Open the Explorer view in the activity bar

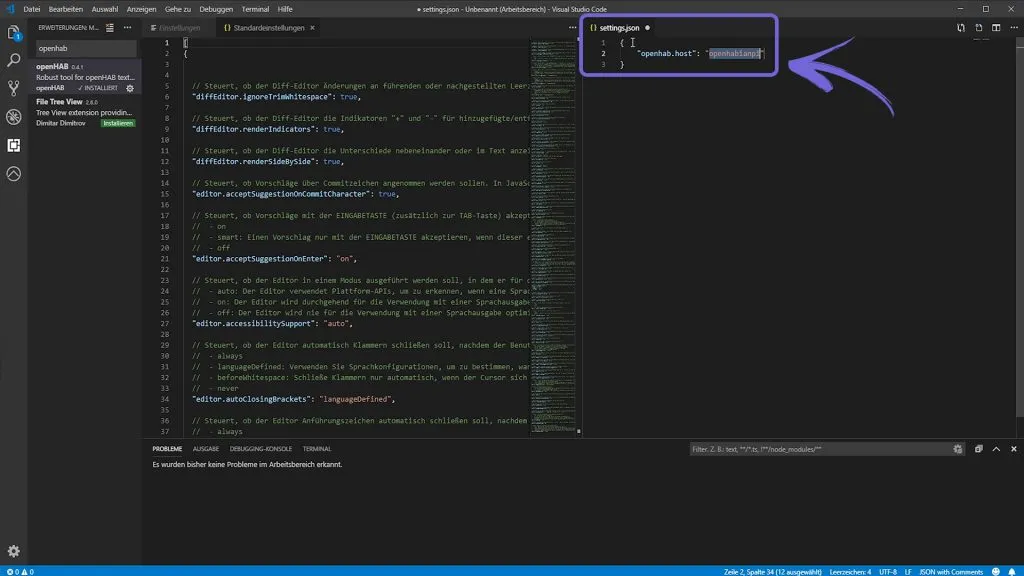(13, 33)
